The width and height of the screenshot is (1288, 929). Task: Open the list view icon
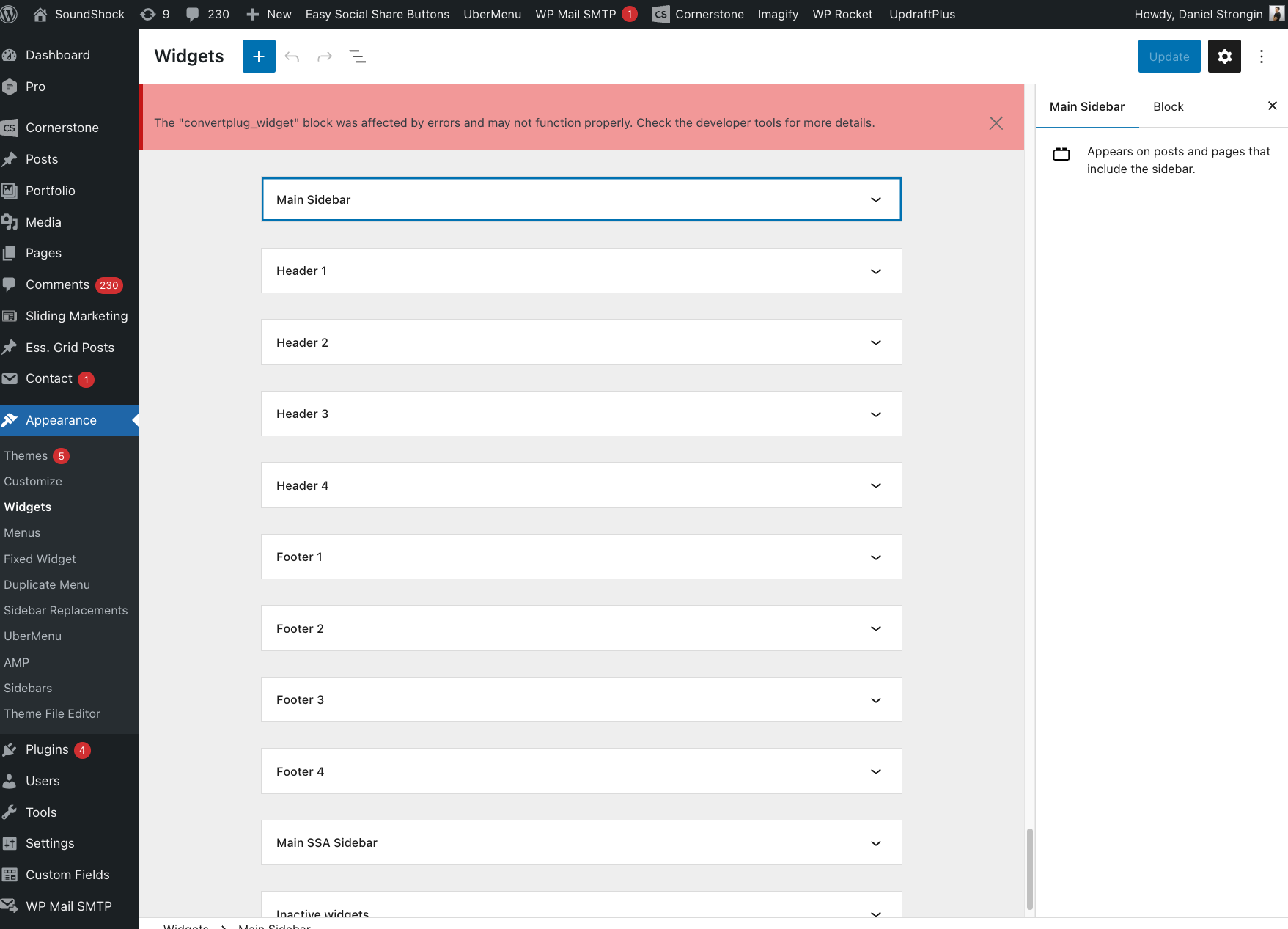(358, 56)
